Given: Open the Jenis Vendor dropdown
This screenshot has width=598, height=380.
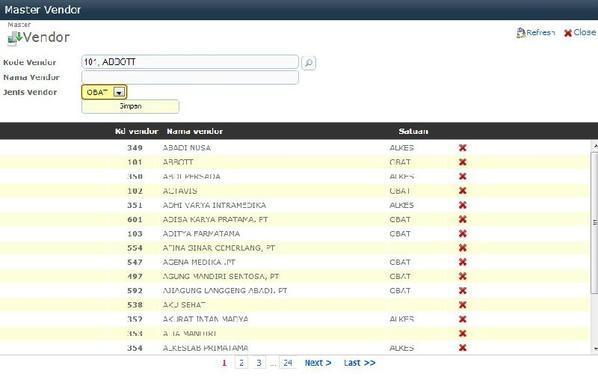Looking at the screenshot, I should pos(119,92).
